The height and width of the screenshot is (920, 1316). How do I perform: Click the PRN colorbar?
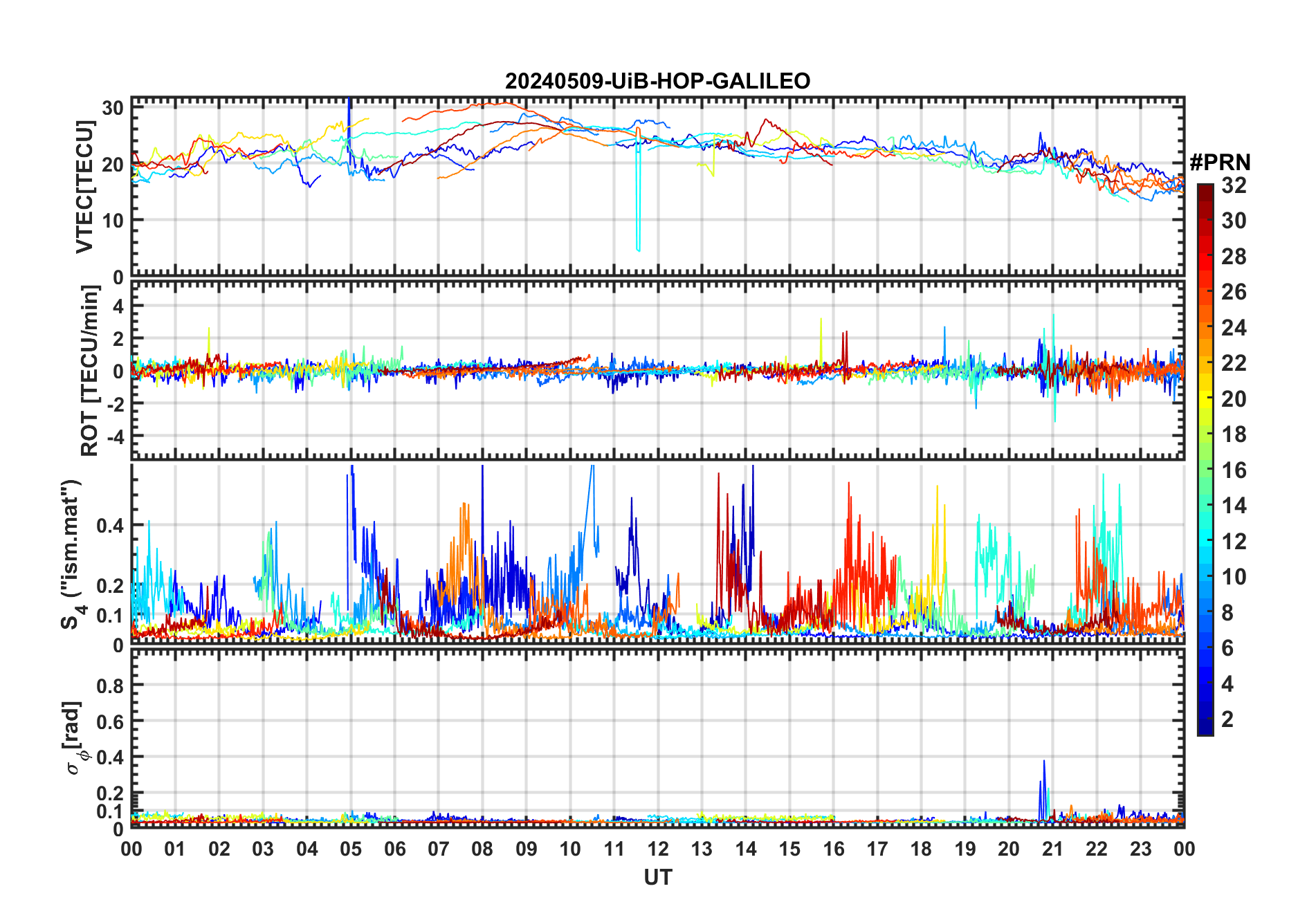coord(1205,459)
